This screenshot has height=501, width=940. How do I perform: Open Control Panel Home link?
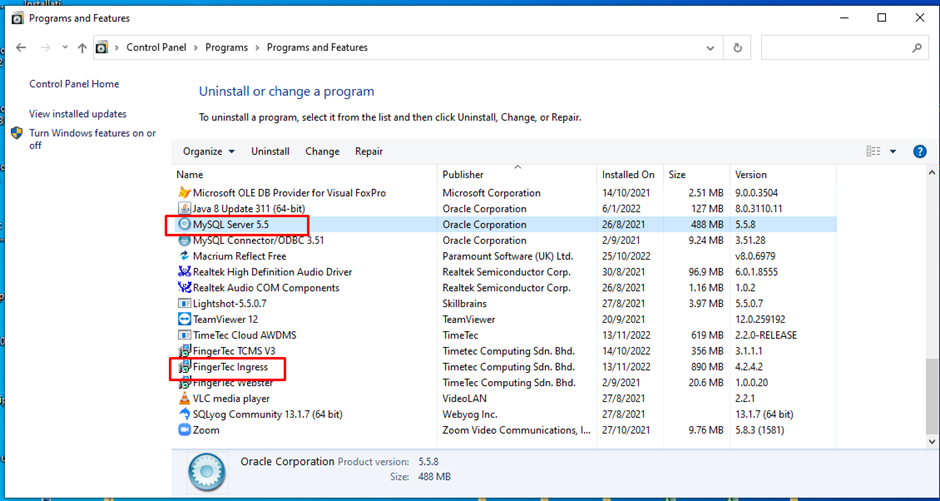click(74, 84)
